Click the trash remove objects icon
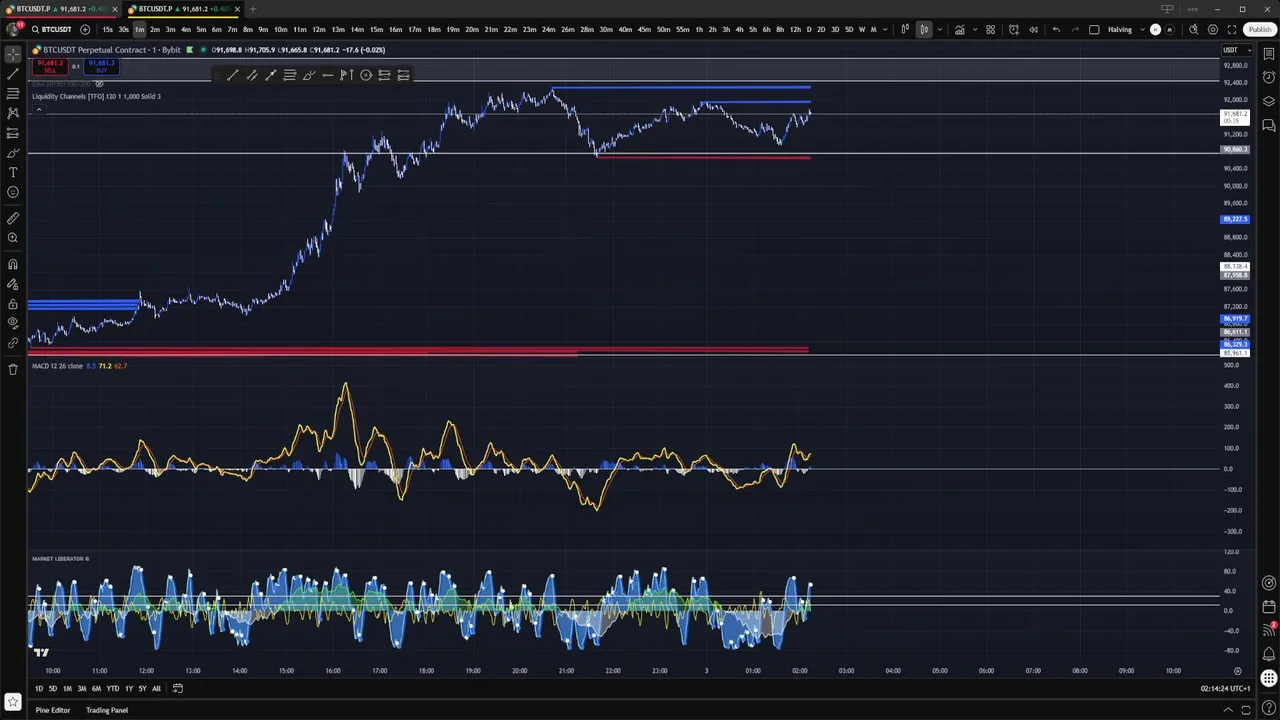1280x720 pixels. point(13,369)
